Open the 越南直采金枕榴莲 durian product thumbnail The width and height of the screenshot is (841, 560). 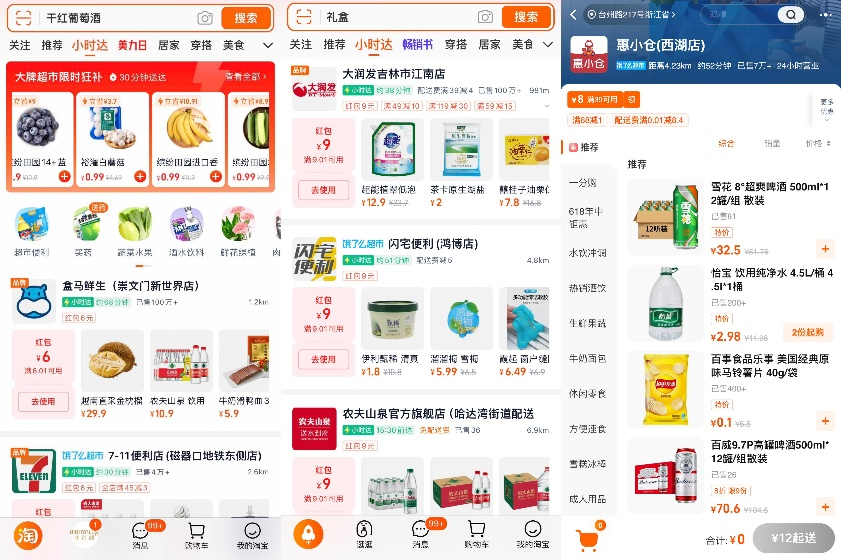coord(112,360)
